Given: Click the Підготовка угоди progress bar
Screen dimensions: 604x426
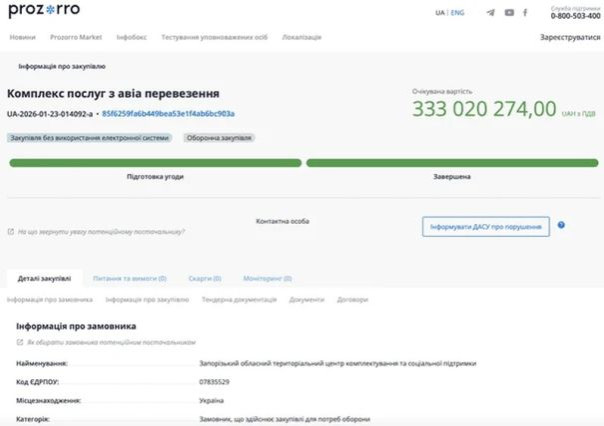Looking at the screenshot, I should [x=155, y=163].
